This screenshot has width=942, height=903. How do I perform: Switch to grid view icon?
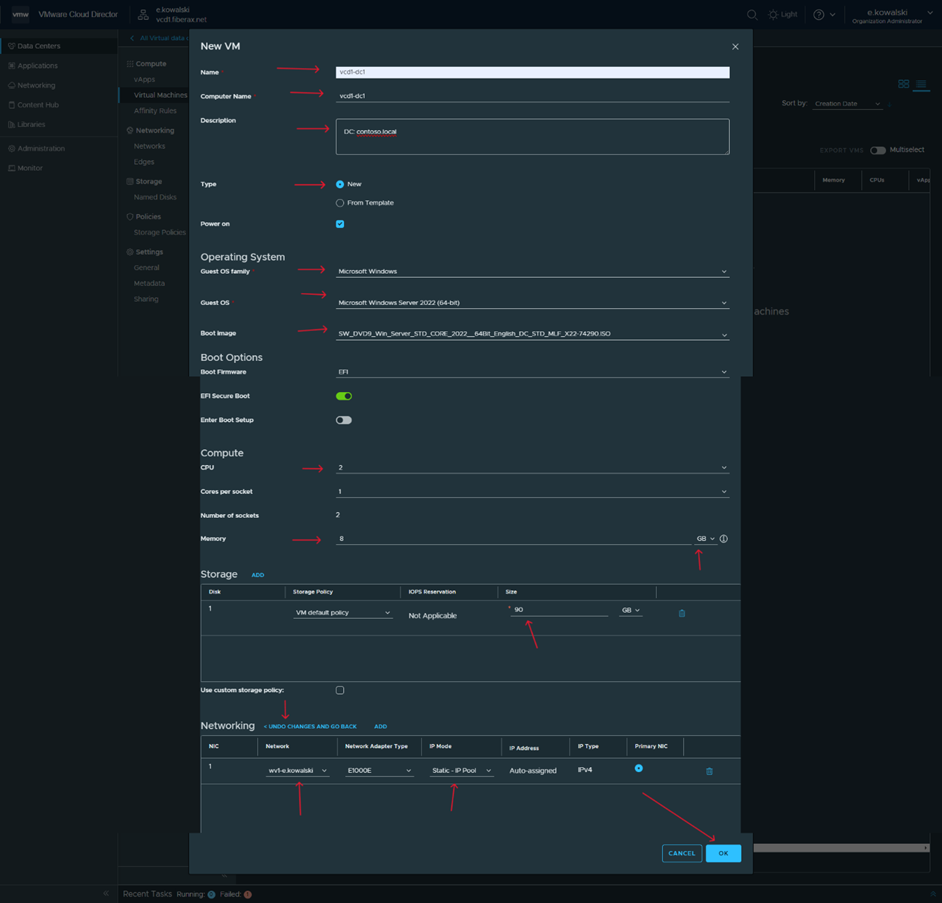point(903,84)
